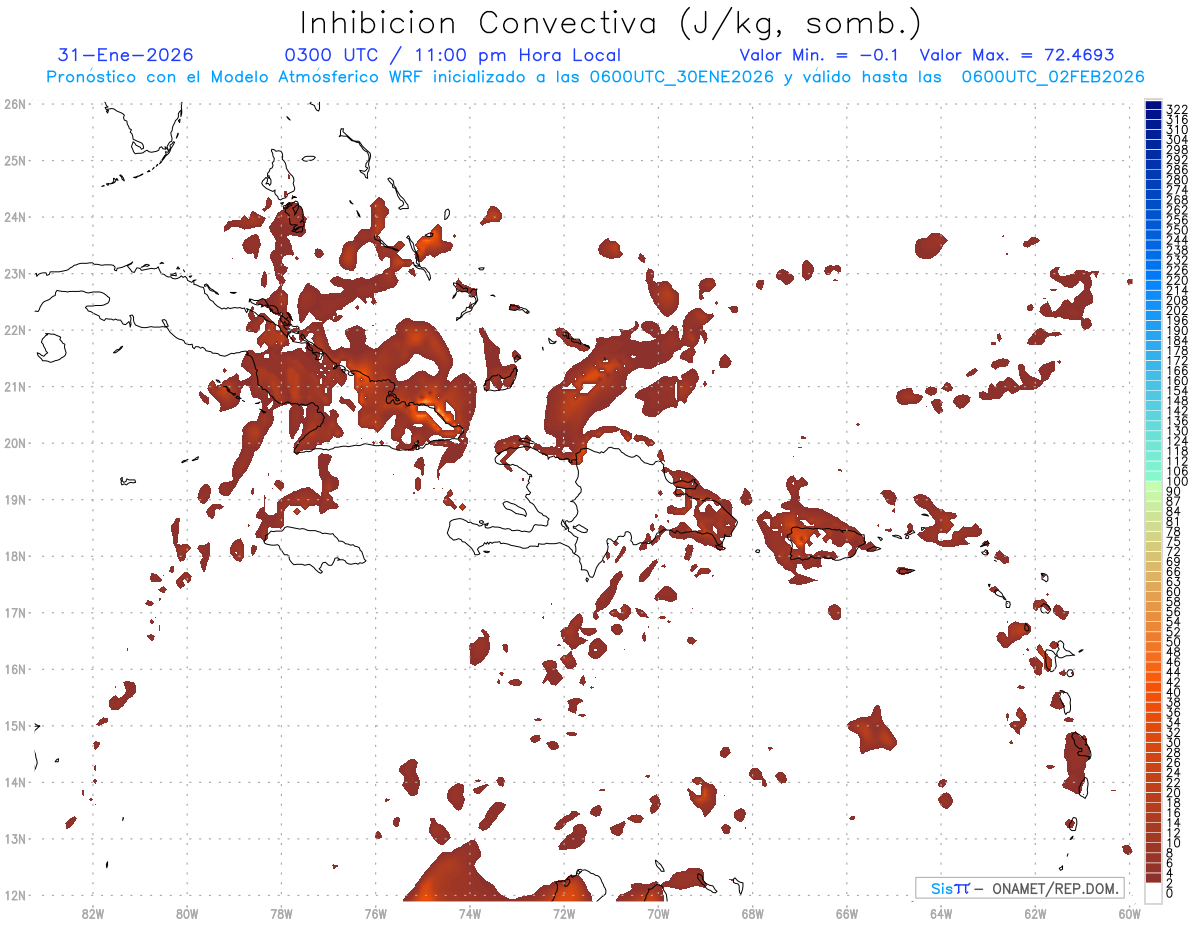Click the 13N latitude label
Viewport: 1200px width, 927px height.
click(15, 838)
